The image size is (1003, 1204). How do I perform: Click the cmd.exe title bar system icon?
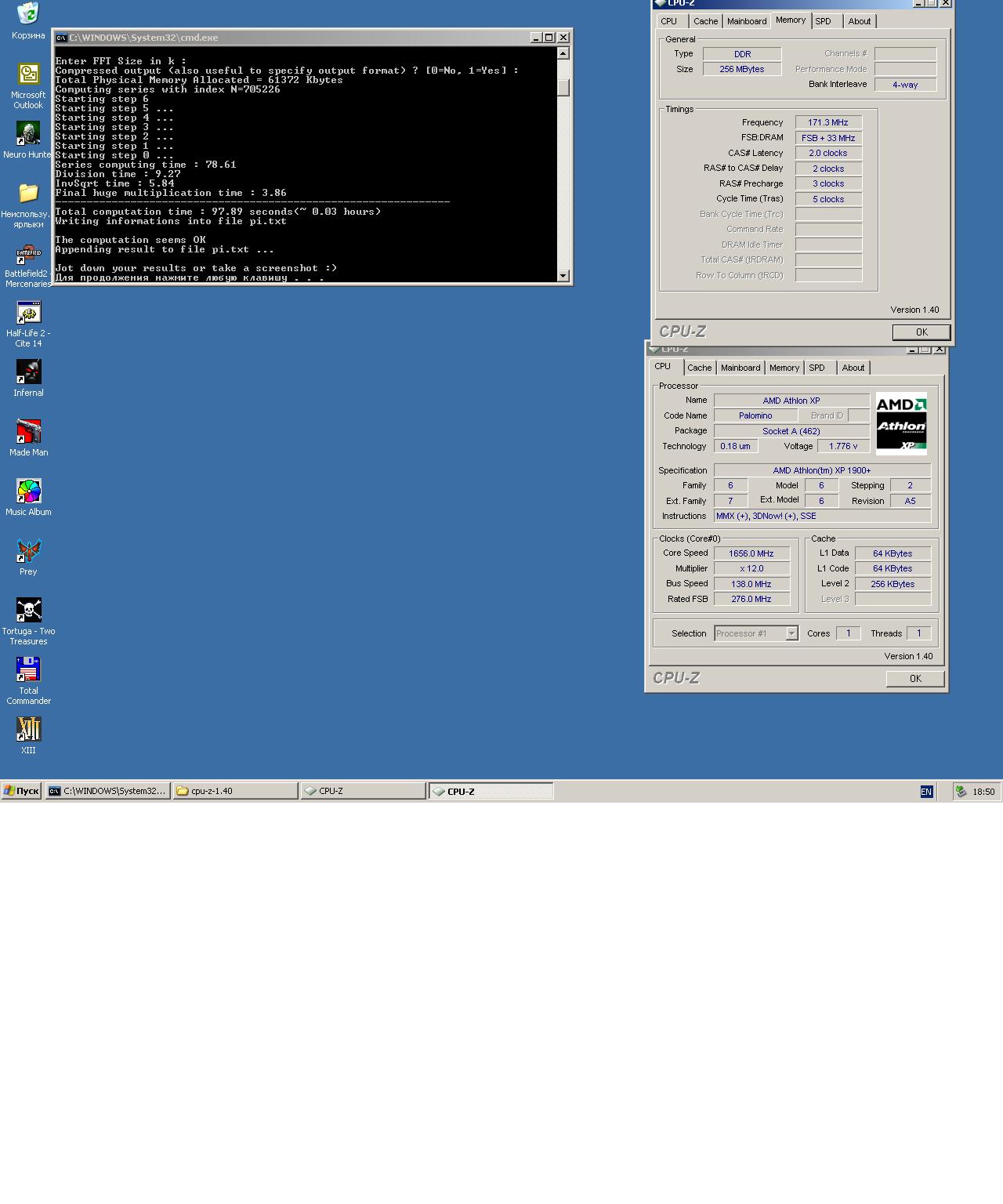pos(61,38)
